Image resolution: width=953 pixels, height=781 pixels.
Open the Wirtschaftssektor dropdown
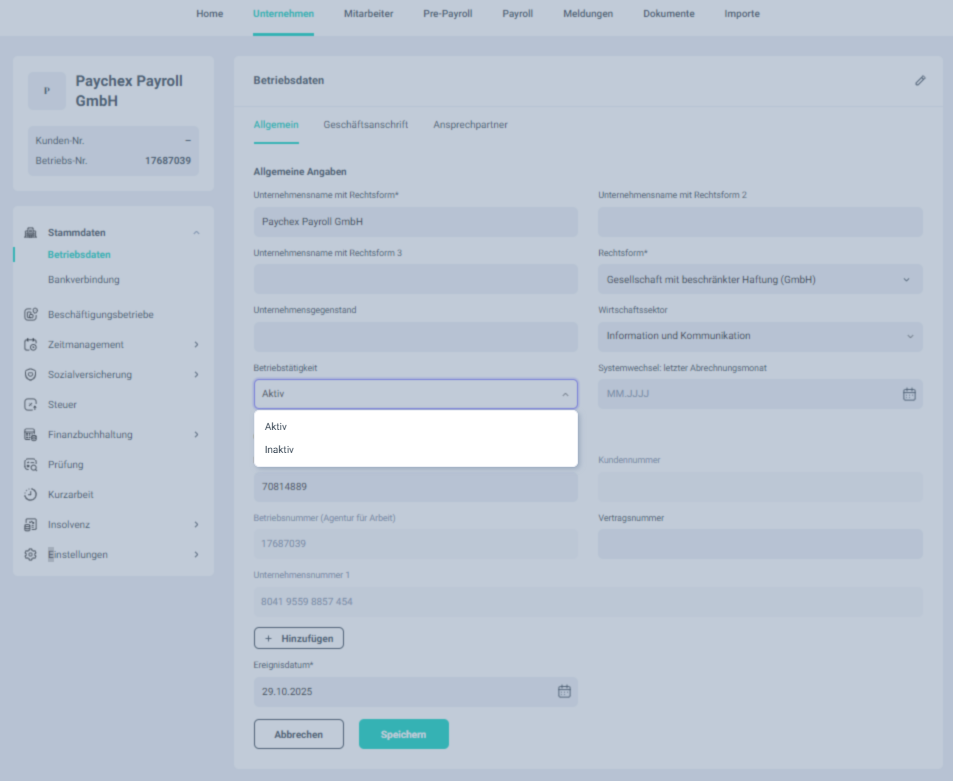[x=760, y=336]
